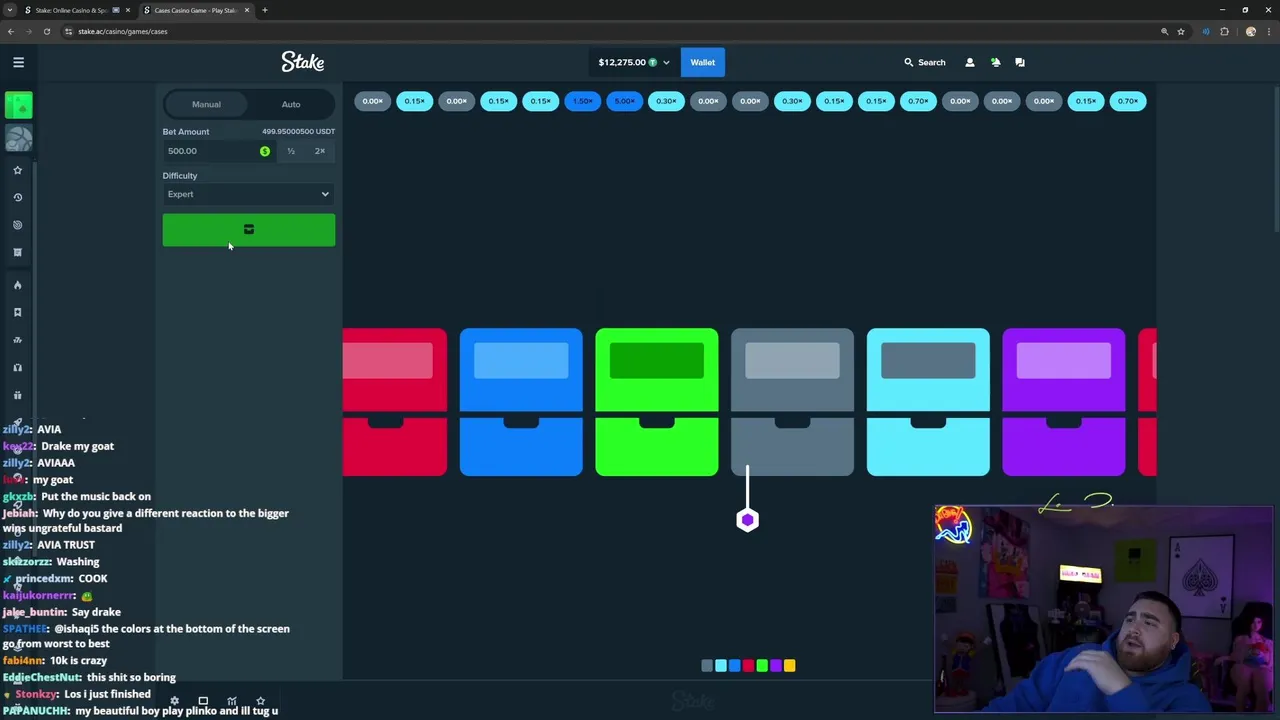Open the slots 777 icon in sidebar
The height and width of the screenshot is (720, 1280).
click(17, 340)
